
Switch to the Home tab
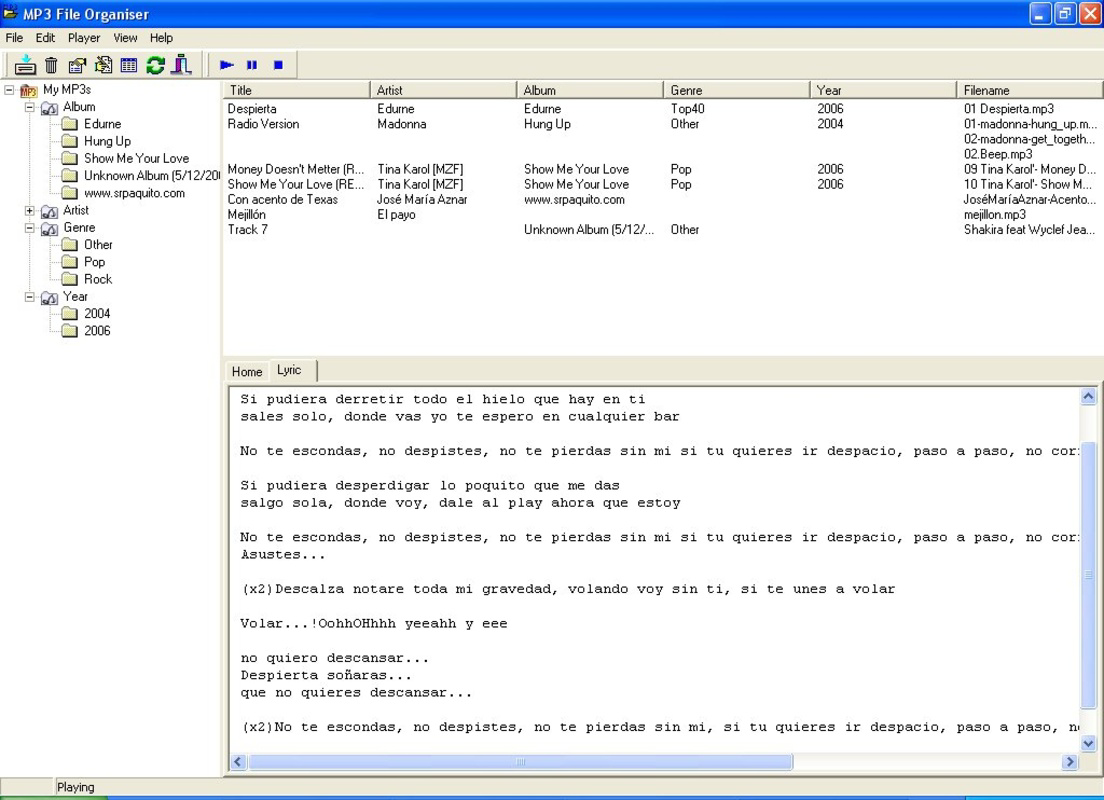[247, 372]
